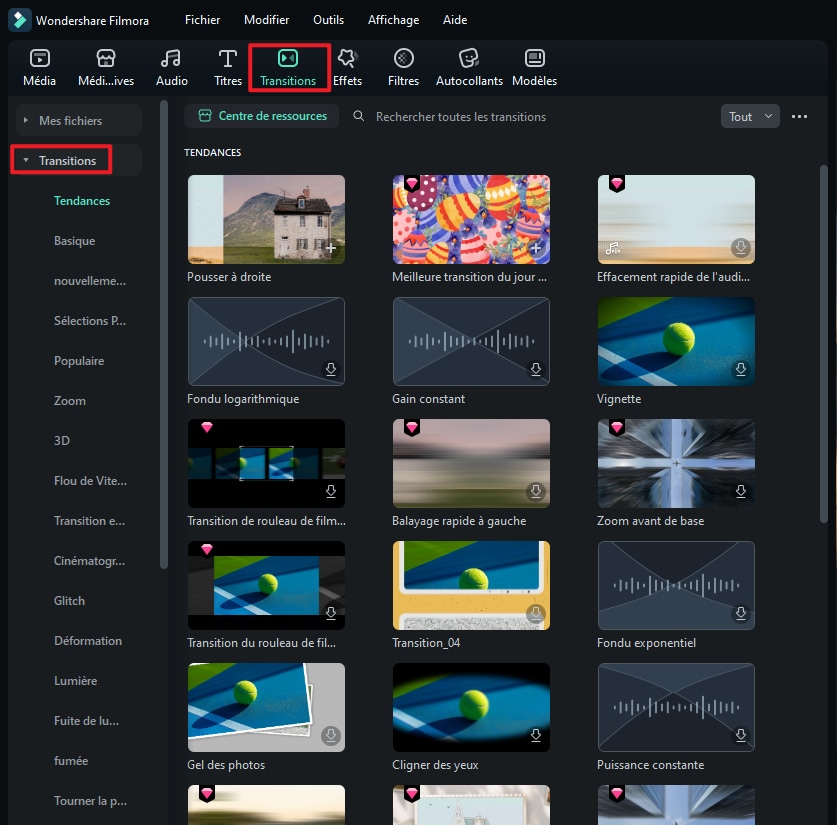Viewport: 837px width, 825px height.
Task: Click the Rechercher toutes les transitions field
Action: (x=461, y=117)
